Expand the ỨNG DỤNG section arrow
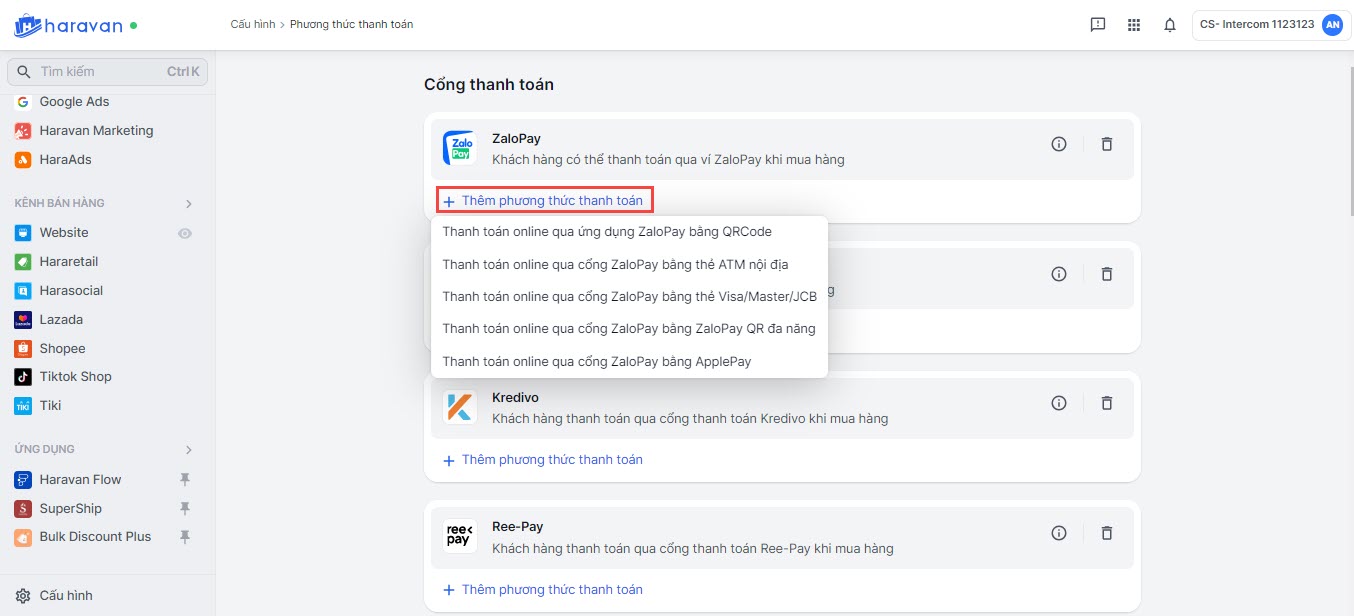The height and width of the screenshot is (616, 1354). (188, 450)
